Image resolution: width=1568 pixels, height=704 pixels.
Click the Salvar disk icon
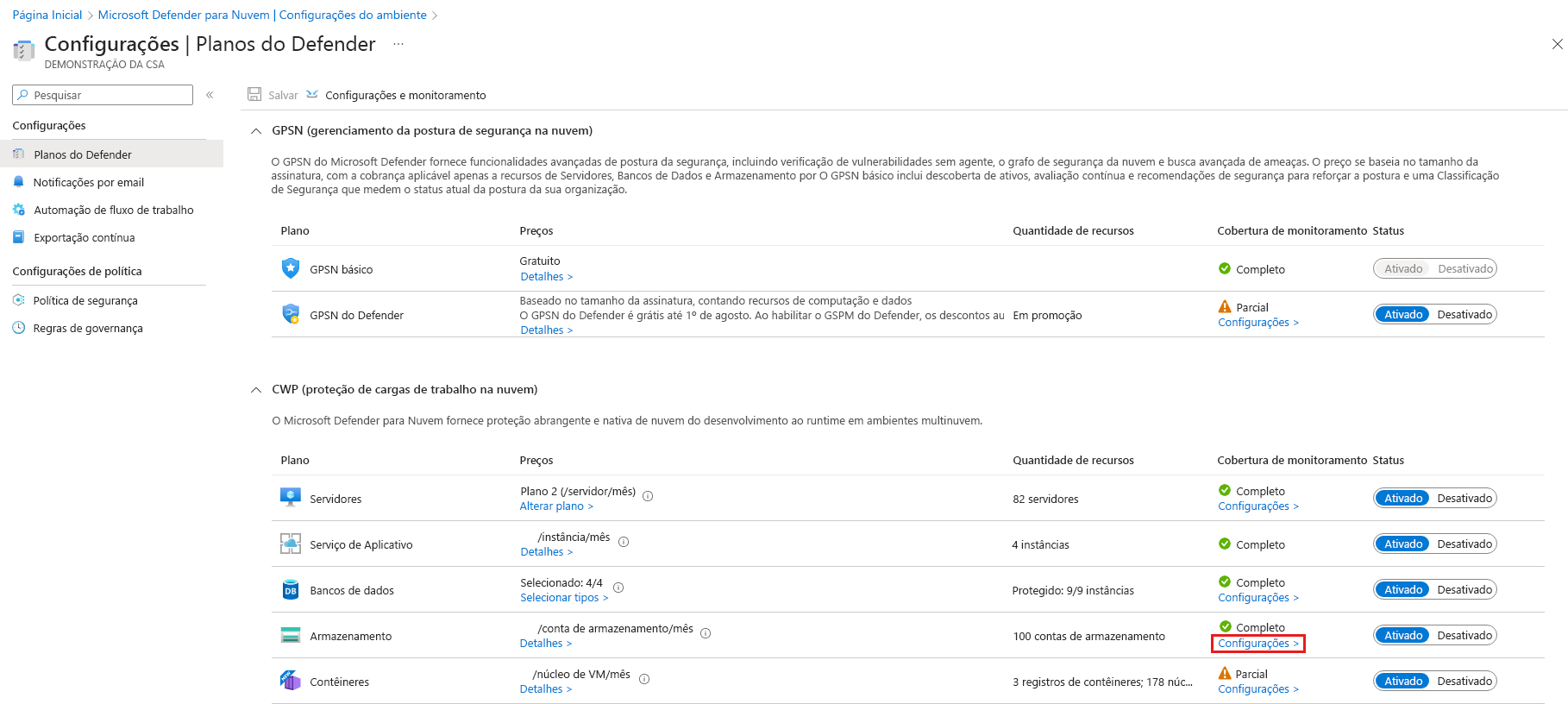click(254, 95)
